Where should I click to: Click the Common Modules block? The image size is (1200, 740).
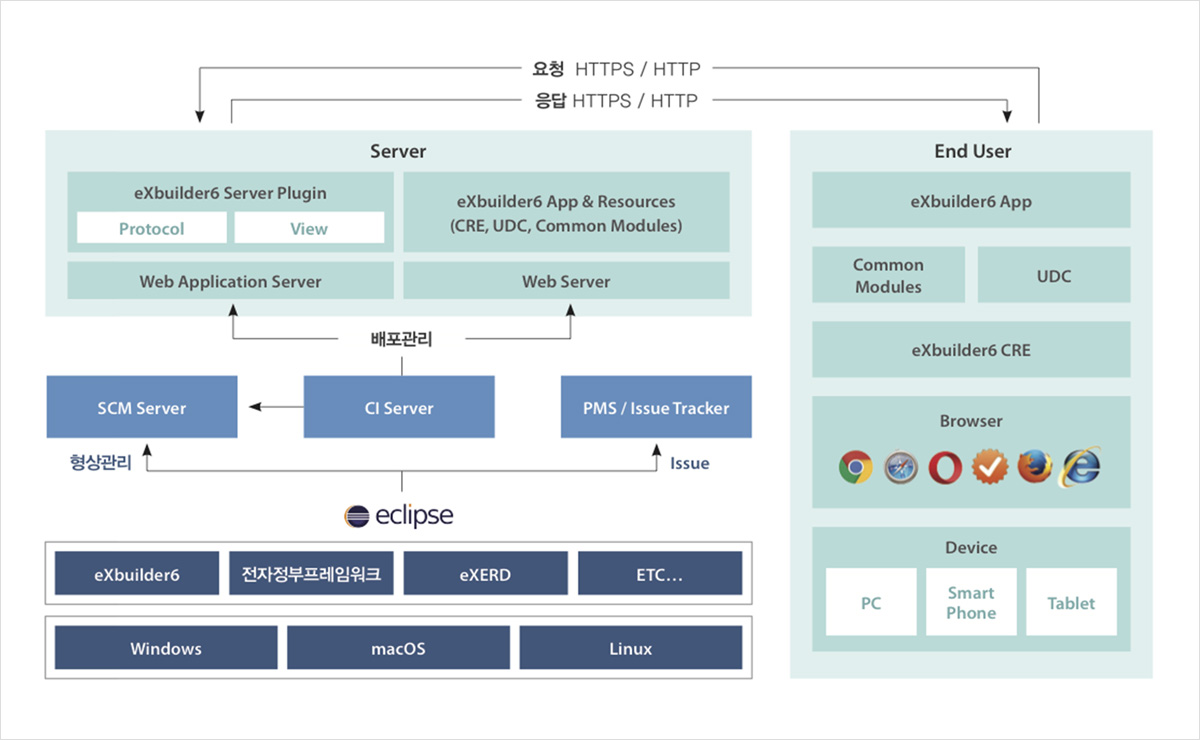tap(888, 275)
